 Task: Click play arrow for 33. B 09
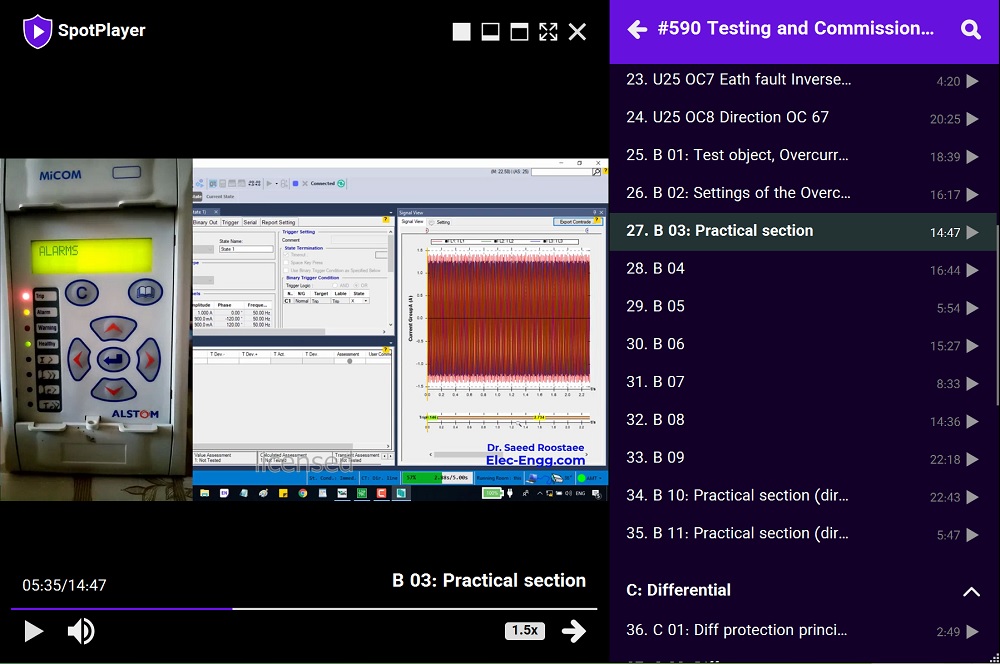972,460
